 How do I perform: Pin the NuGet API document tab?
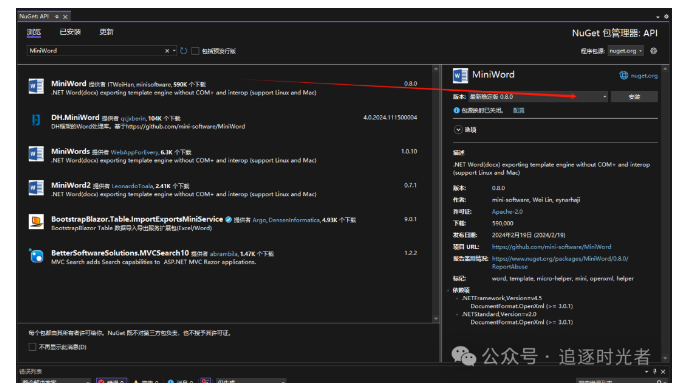[x=57, y=17]
